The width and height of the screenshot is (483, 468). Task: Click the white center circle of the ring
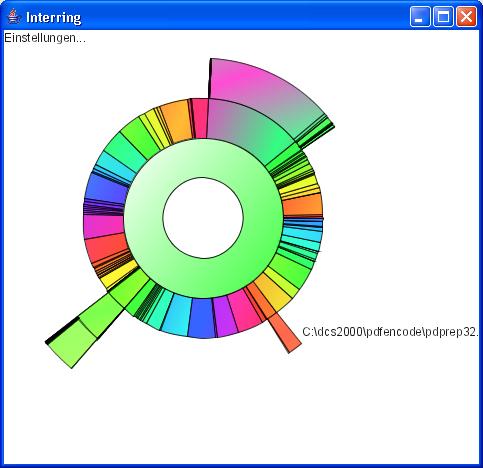tap(203, 218)
